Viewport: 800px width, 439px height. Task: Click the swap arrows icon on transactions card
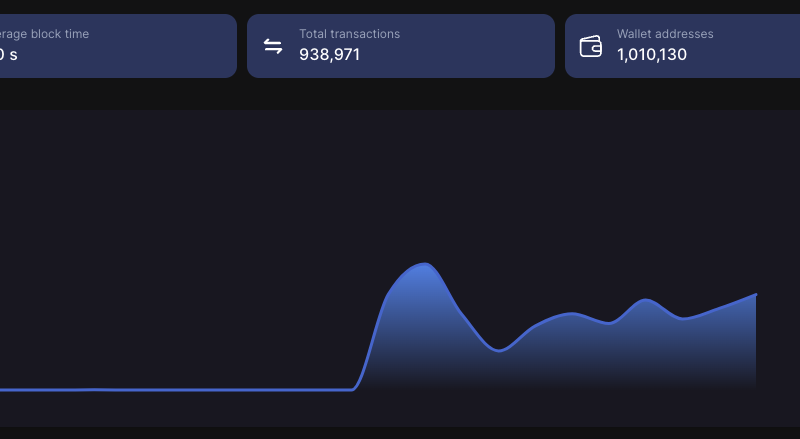[273, 46]
